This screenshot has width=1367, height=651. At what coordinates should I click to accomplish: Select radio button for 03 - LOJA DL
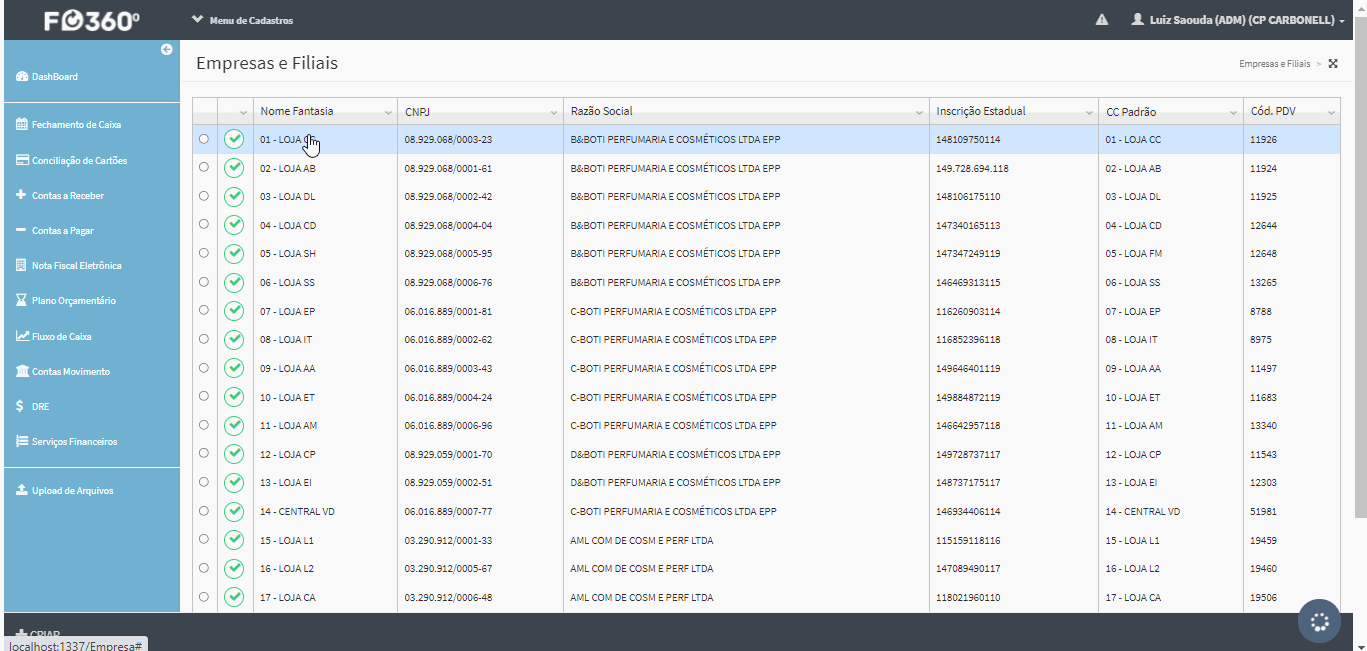204,196
